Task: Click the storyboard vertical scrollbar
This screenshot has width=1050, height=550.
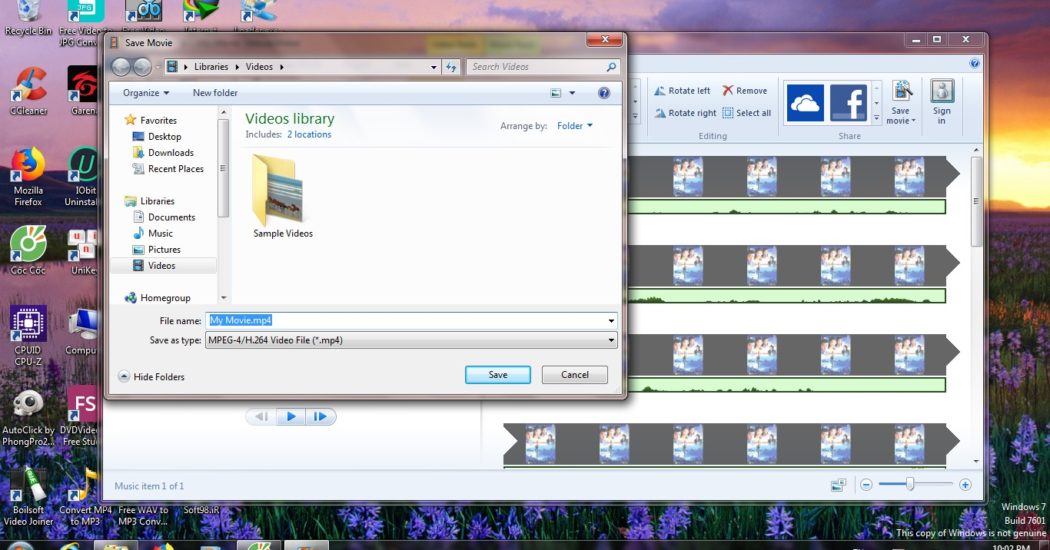Action: [976, 201]
